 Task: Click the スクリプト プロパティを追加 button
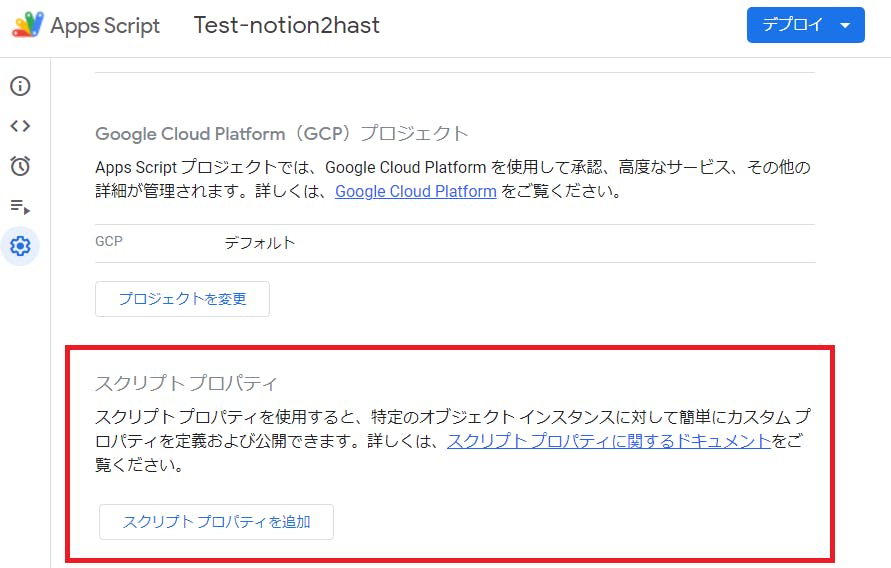(216, 522)
